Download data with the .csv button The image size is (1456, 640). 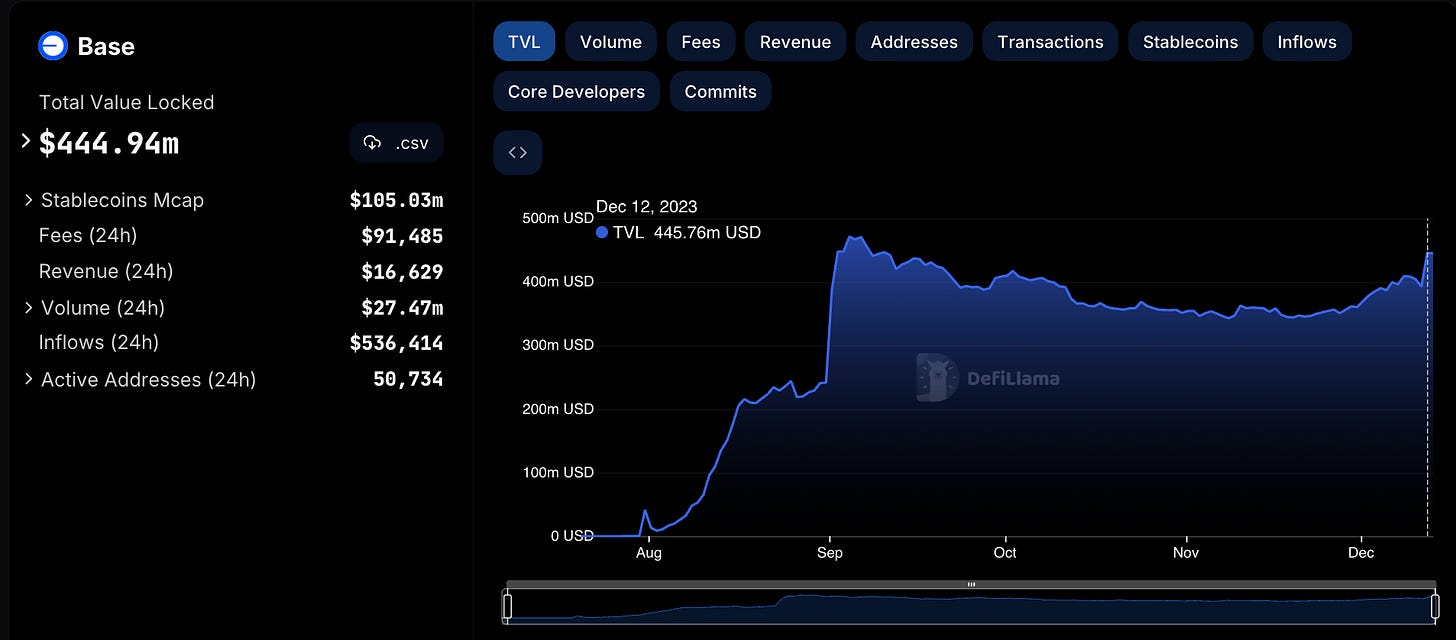396,143
